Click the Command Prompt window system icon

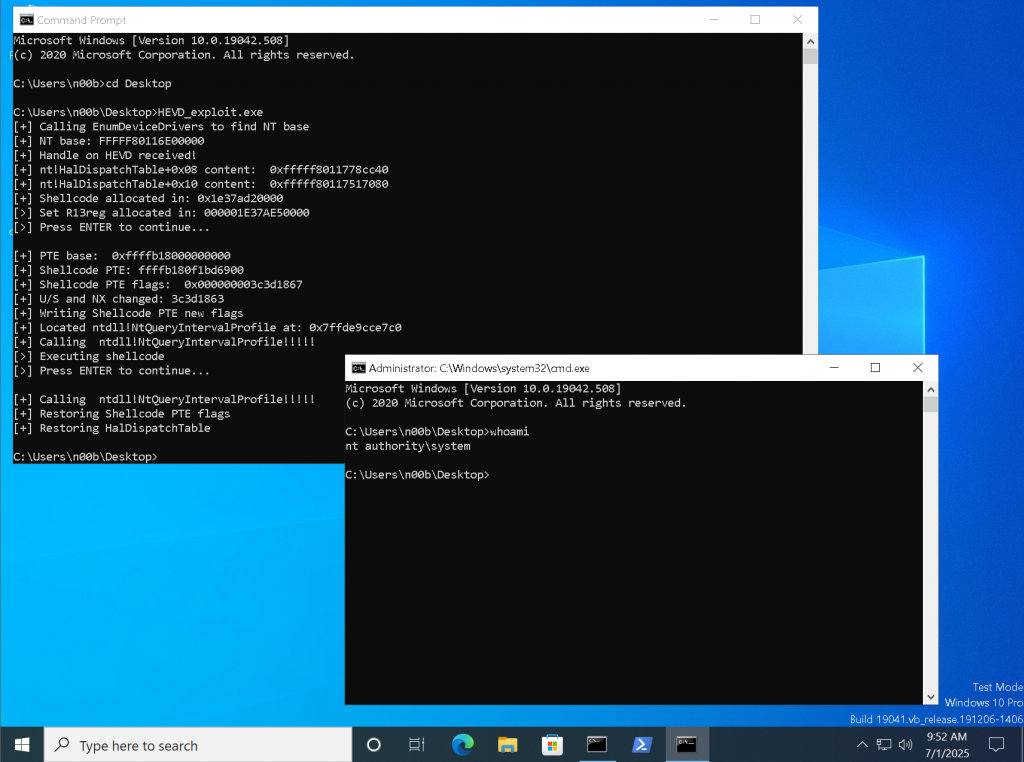pyautogui.click(x=26, y=20)
